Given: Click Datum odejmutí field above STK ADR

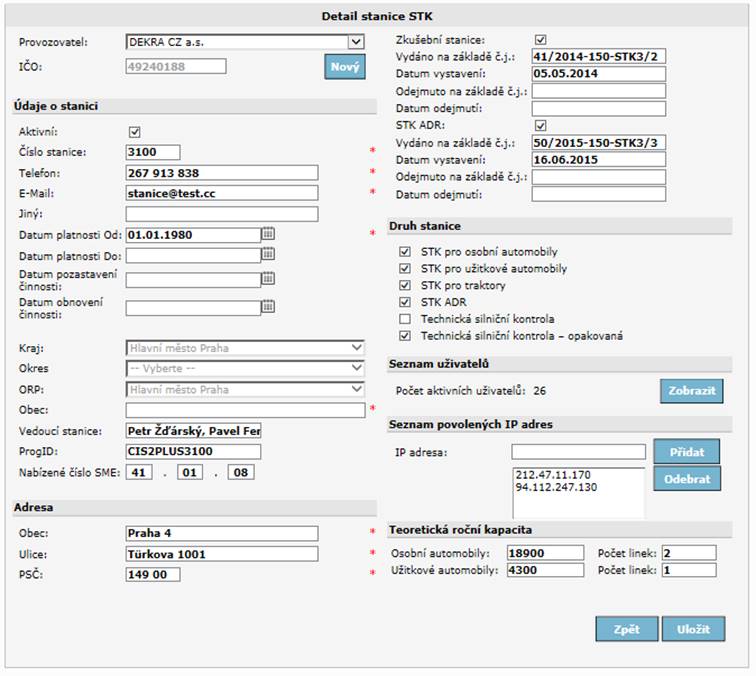Looking at the screenshot, I should (599, 108).
